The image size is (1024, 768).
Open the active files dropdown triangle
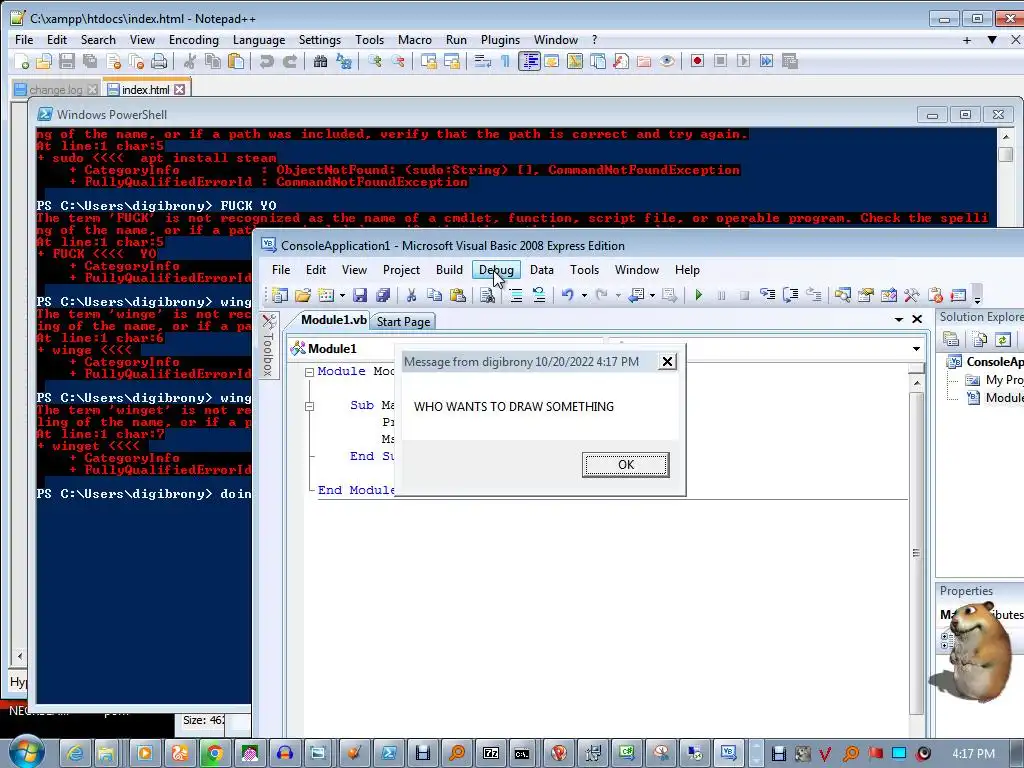899,319
